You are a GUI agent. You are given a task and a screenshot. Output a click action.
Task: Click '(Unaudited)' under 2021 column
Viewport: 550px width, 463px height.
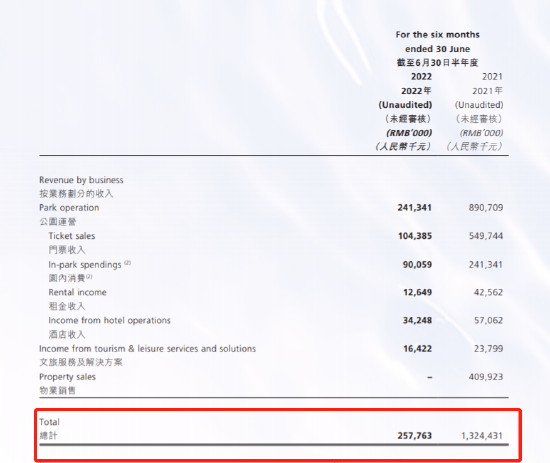[x=479, y=105]
